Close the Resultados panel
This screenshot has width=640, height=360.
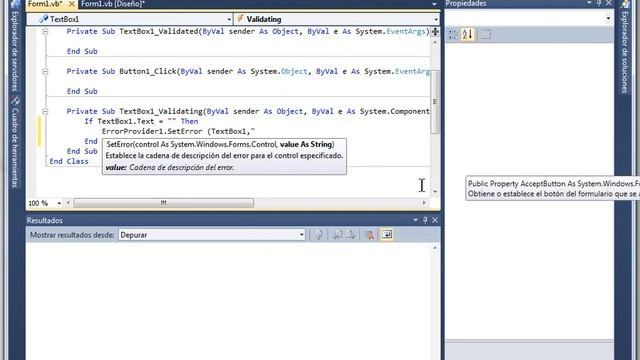435,220
